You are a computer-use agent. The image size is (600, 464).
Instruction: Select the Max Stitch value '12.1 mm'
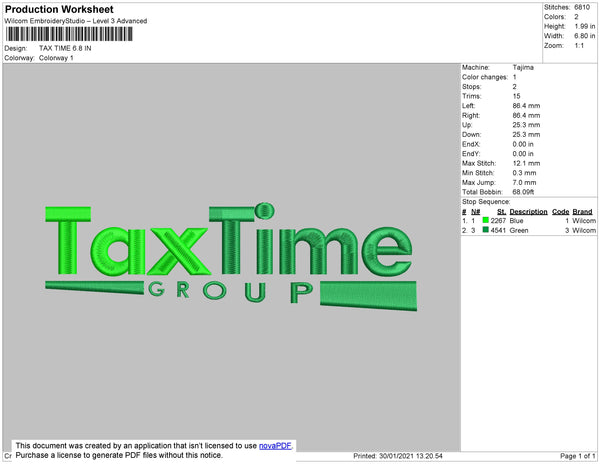point(526,163)
